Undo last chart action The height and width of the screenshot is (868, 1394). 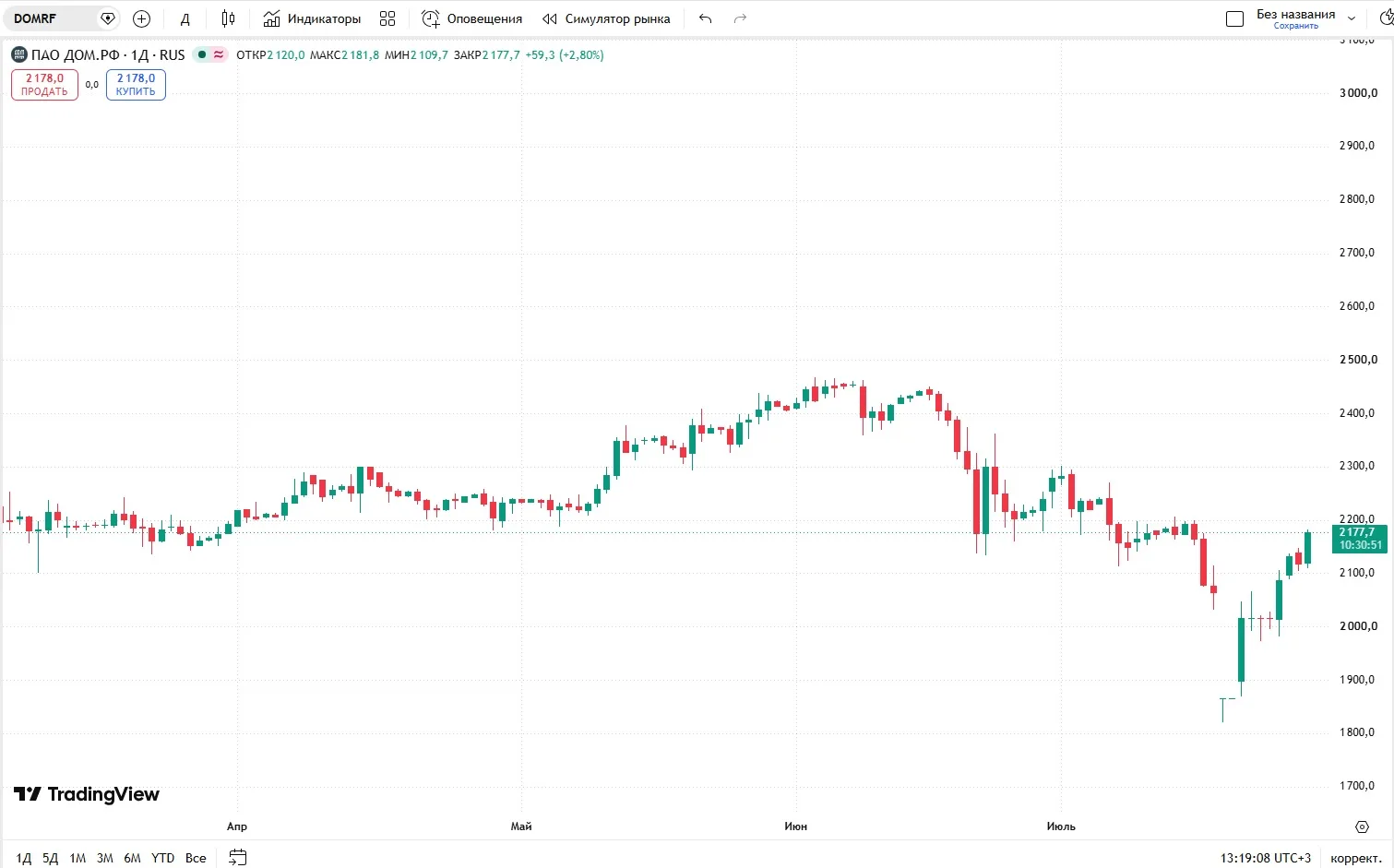[x=706, y=18]
